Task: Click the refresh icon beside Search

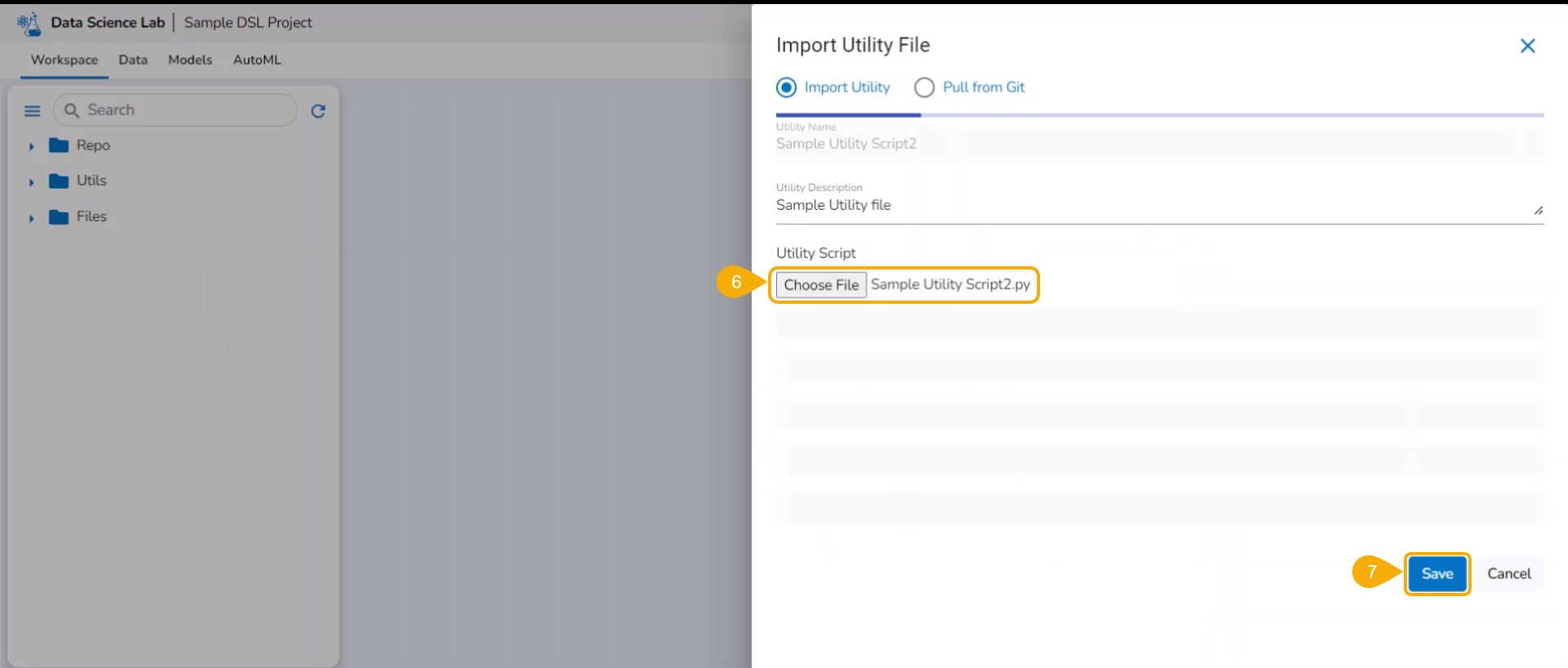Action: (x=319, y=111)
